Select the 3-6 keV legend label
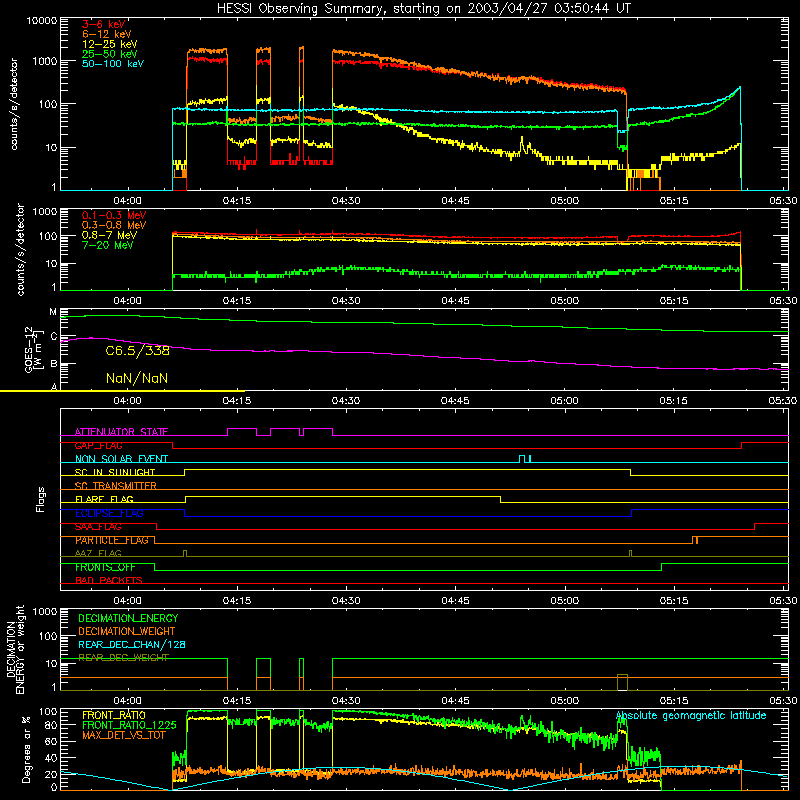 (104, 24)
